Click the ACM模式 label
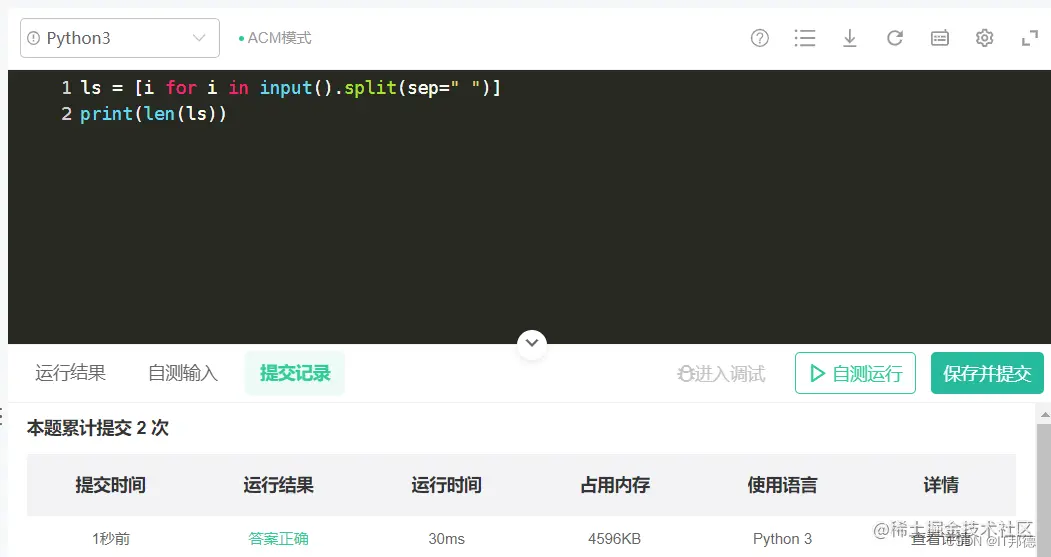Image resolution: width=1051 pixels, height=557 pixels. point(275,38)
